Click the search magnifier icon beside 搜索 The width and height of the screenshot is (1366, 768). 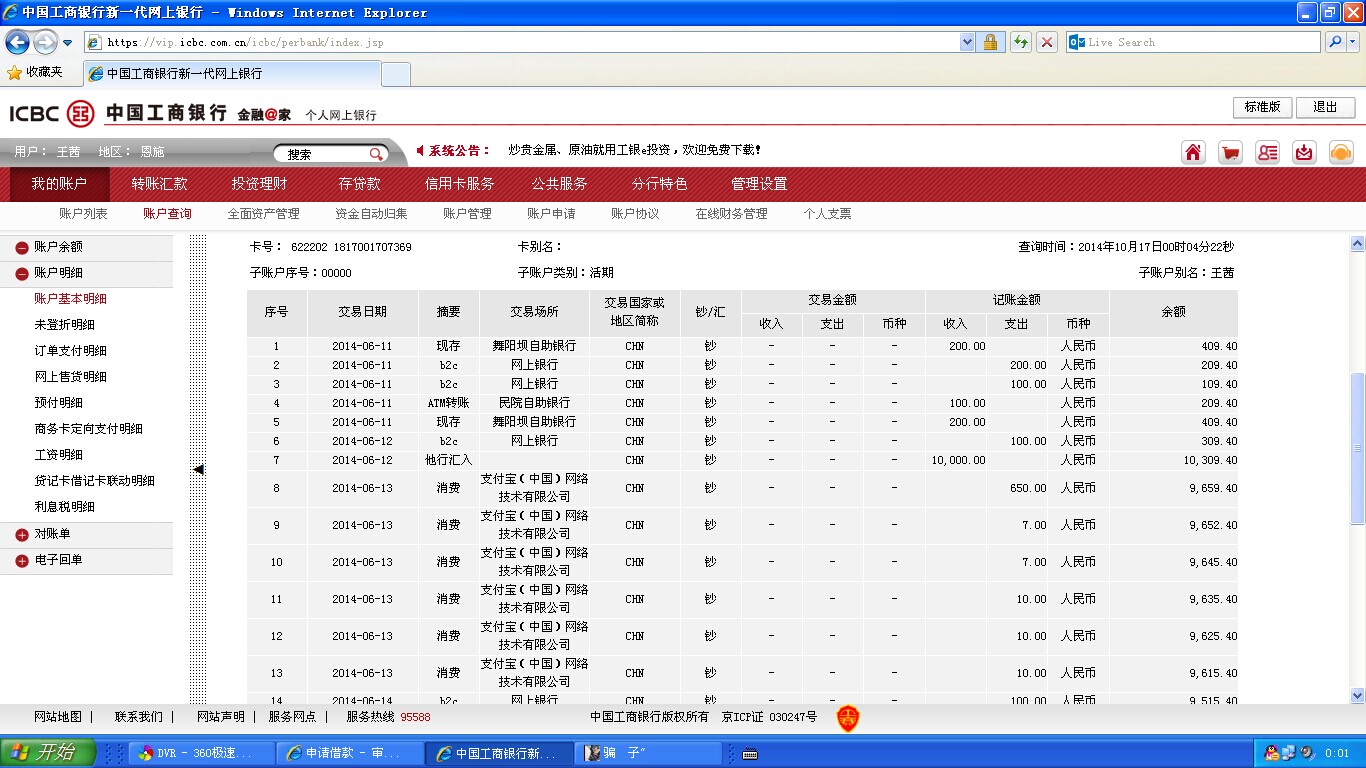(x=376, y=154)
